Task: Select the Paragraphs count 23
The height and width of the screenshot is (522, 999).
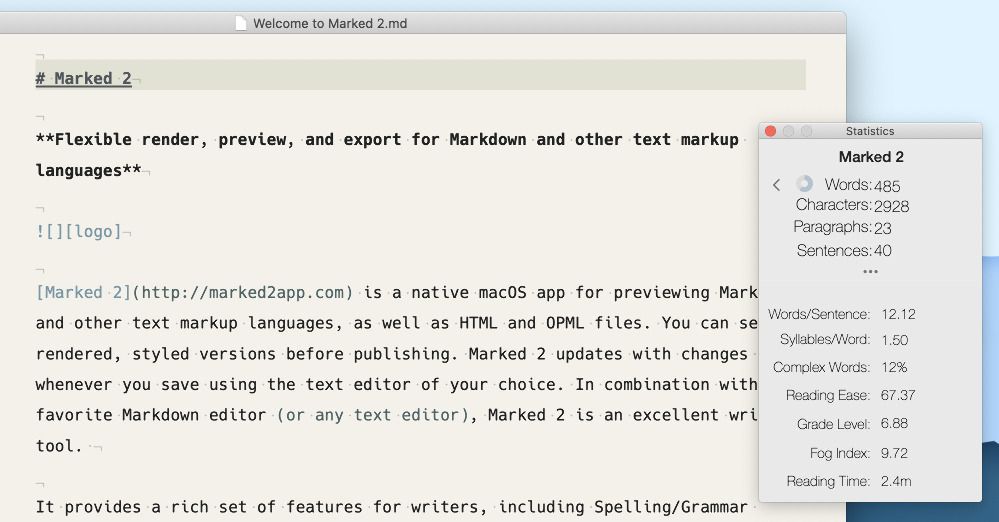Action: tap(882, 228)
